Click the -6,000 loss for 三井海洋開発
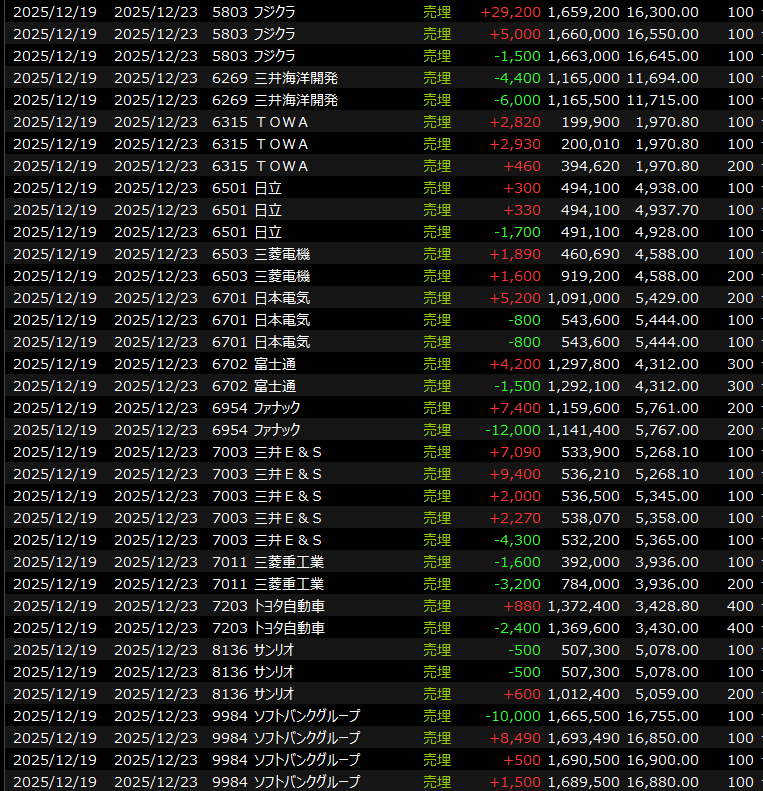This screenshot has height=791, width=763. coord(517,100)
